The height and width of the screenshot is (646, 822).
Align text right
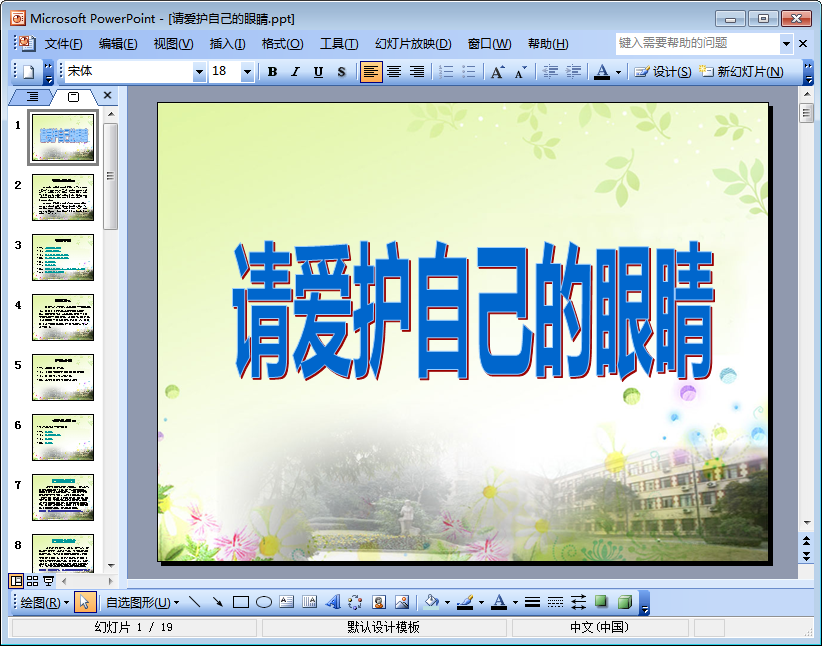click(417, 72)
